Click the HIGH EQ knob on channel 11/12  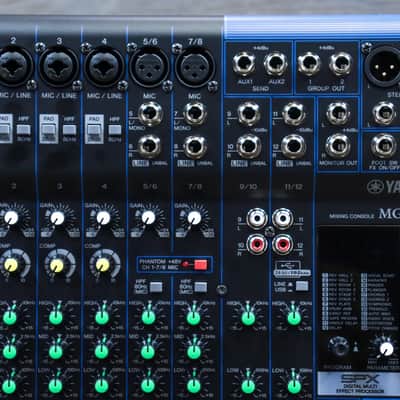(294, 318)
